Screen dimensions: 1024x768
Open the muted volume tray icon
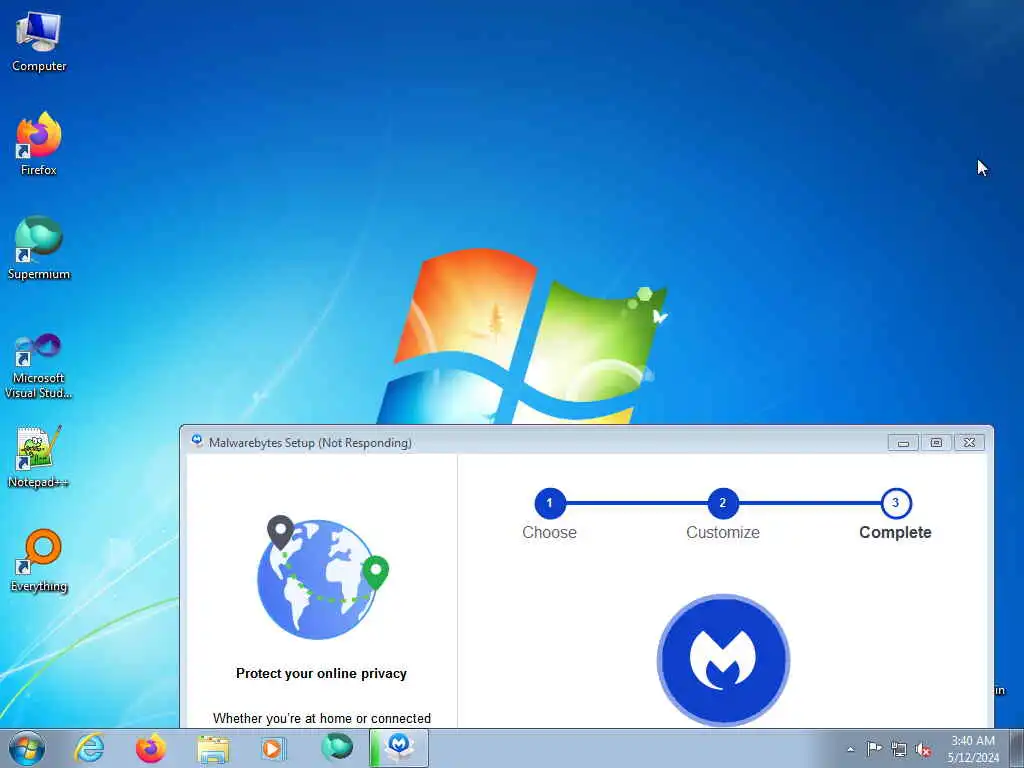[x=923, y=749]
